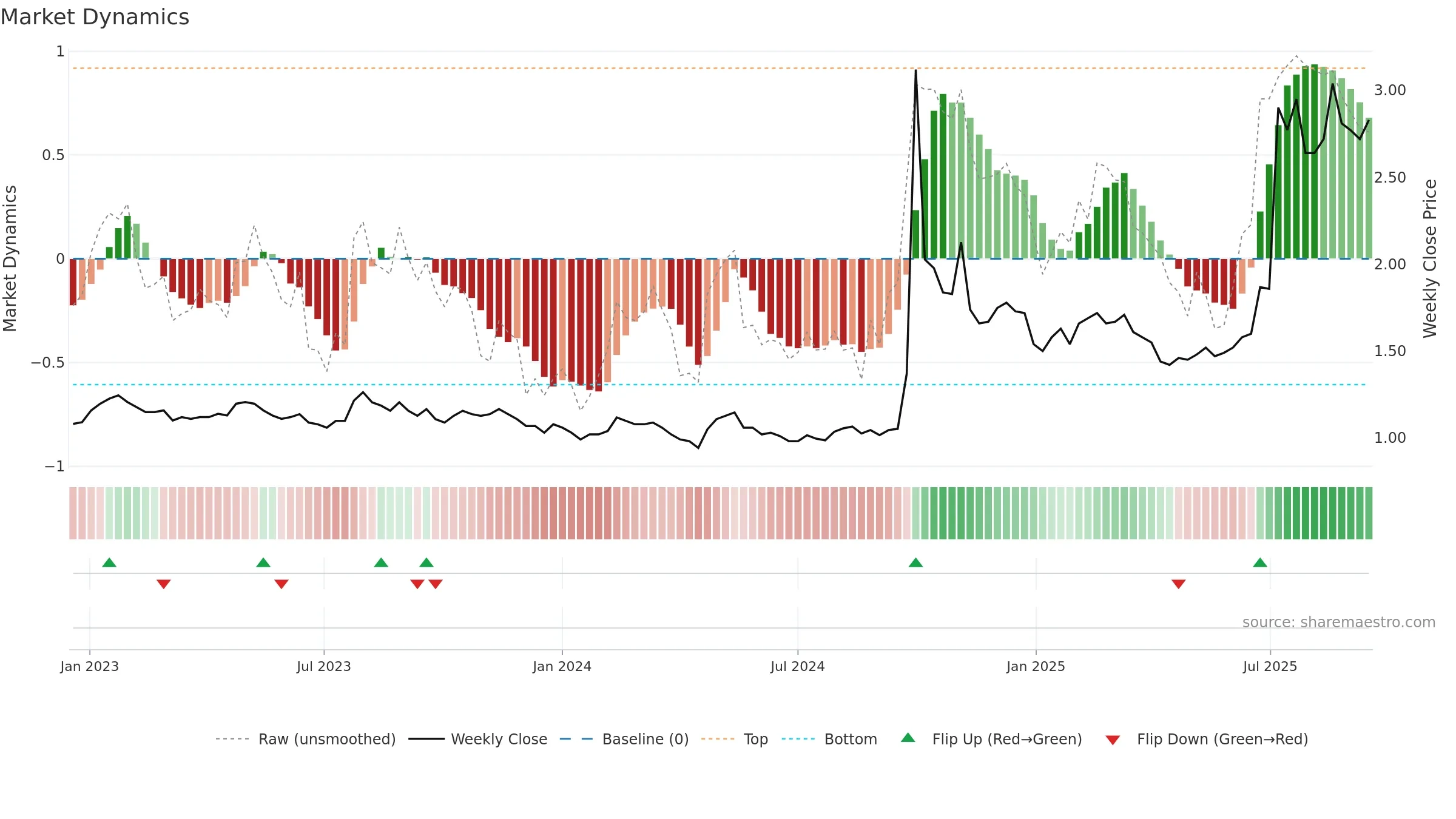Screen dimensions: 1456x819
Task: Toggle the Weekly Close legend entry
Action: 478,739
